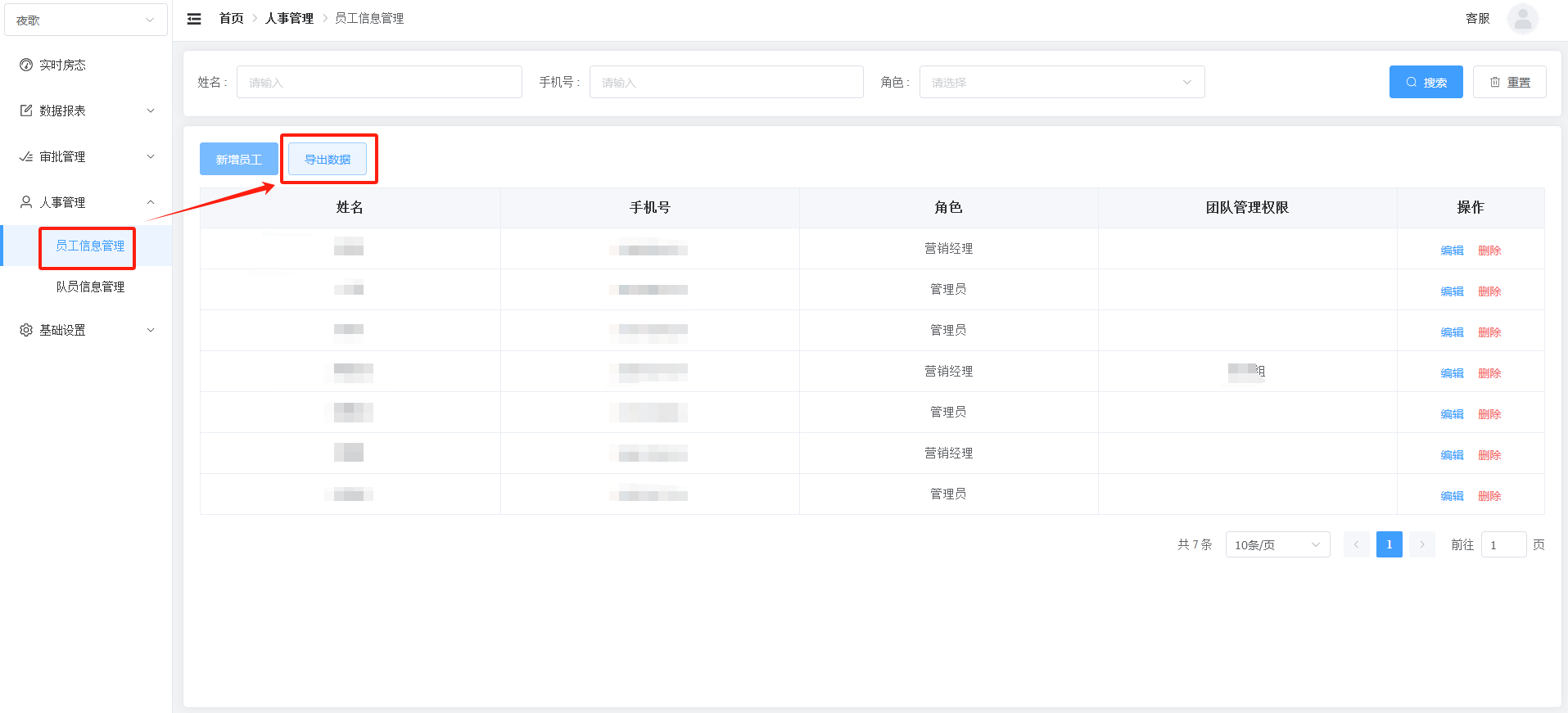Expand the 审批管理 sidebar menu

click(86, 156)
